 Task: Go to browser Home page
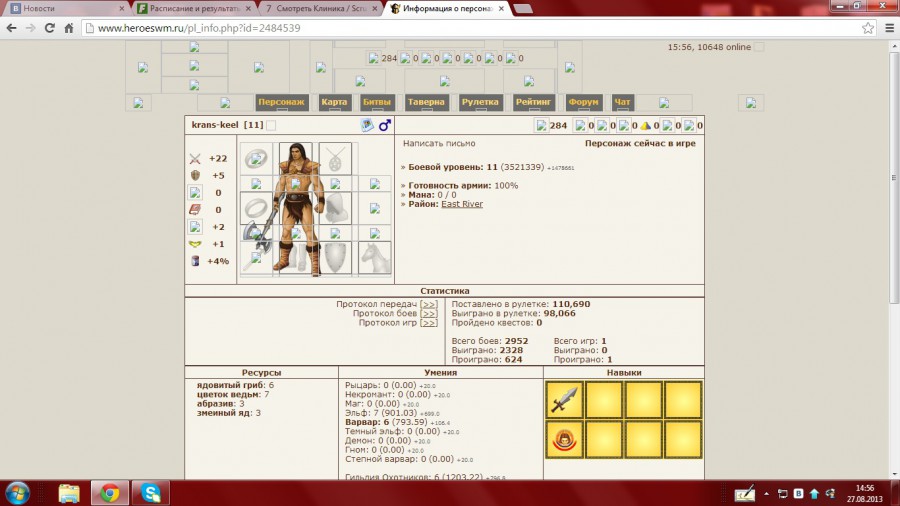pyautogui.click(x=69, y=28)
